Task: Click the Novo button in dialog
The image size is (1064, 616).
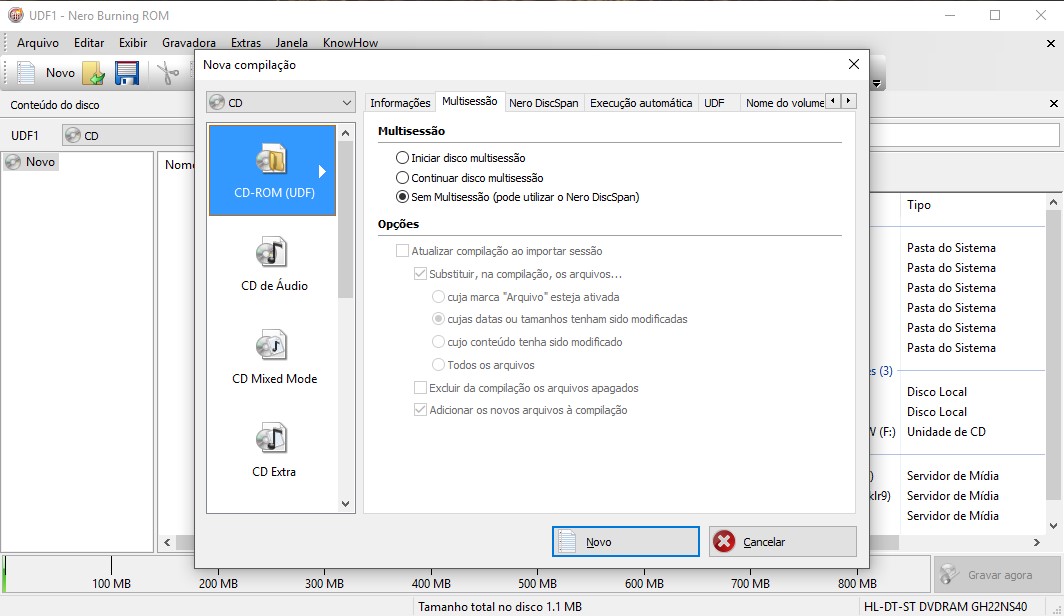Action: 626,541
